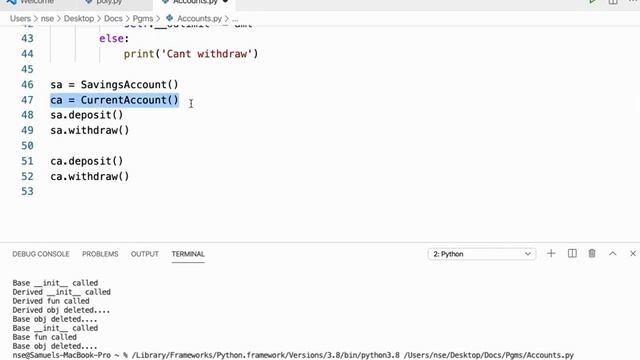Click the Python file icon in breadcrumb
This screenshot has height=360, width=640.
pyautogui.click(x=169, y=18)
